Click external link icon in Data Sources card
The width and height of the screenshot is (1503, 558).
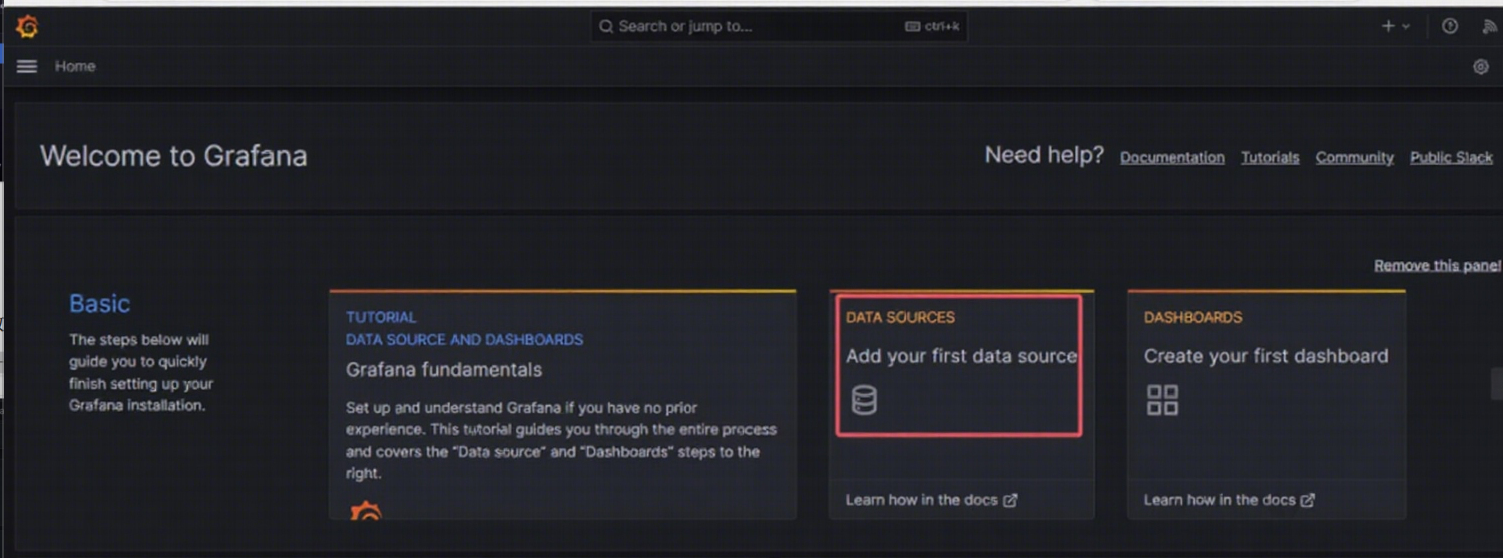1010,500
